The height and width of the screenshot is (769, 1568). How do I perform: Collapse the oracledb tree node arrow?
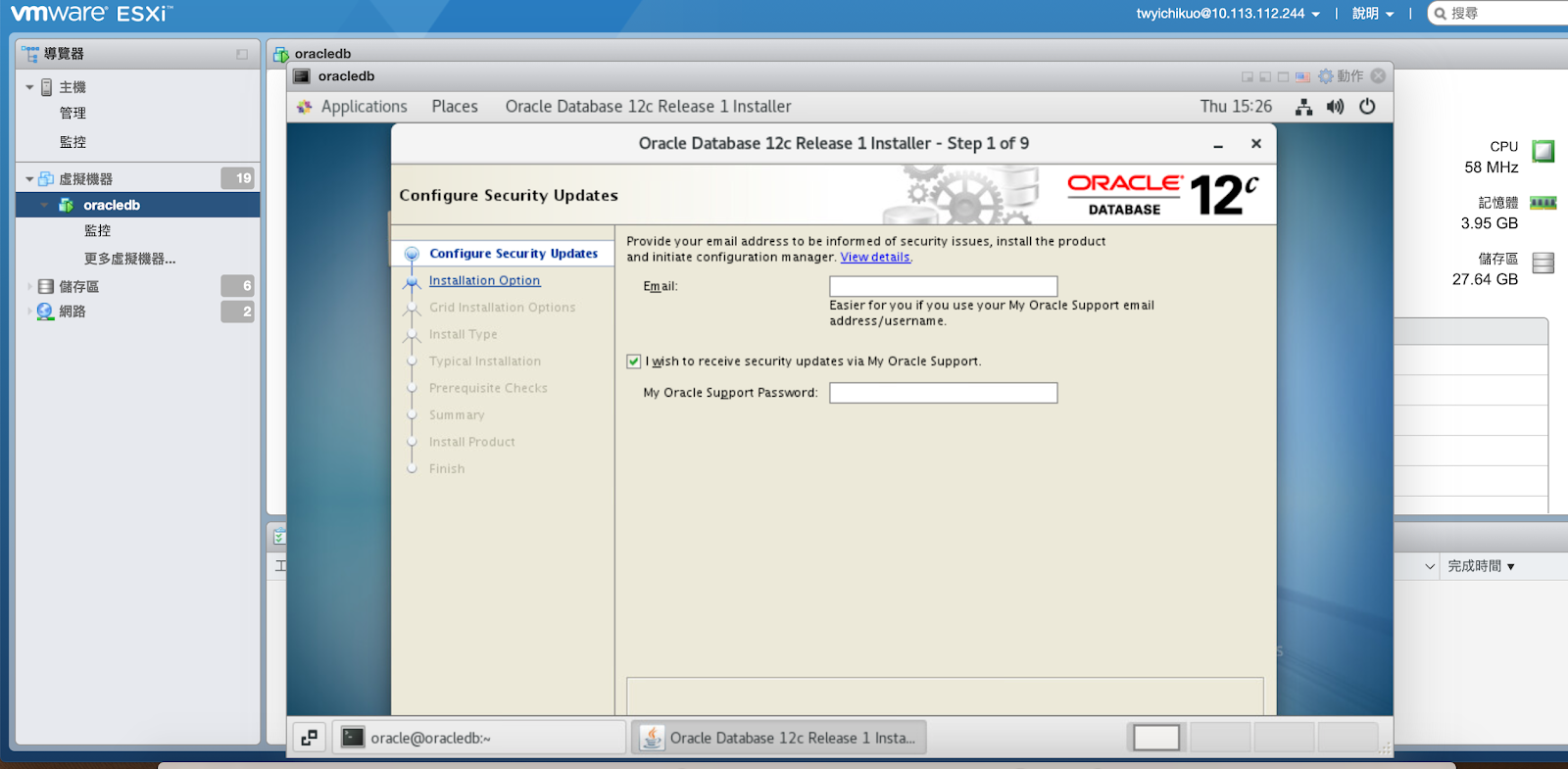pyautogui.click(x=44, y=205)
